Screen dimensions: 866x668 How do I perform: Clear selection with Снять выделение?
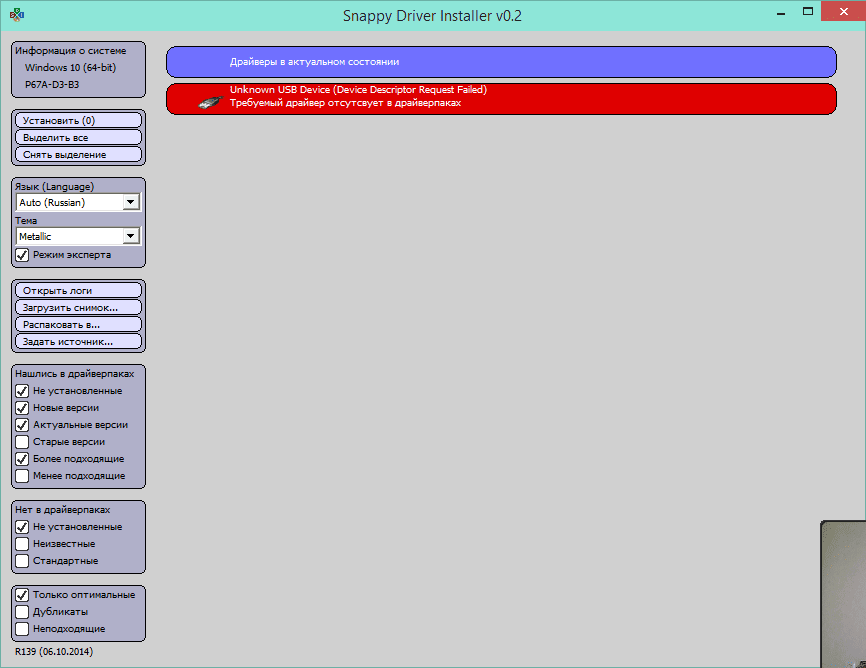tap(78, 155)
